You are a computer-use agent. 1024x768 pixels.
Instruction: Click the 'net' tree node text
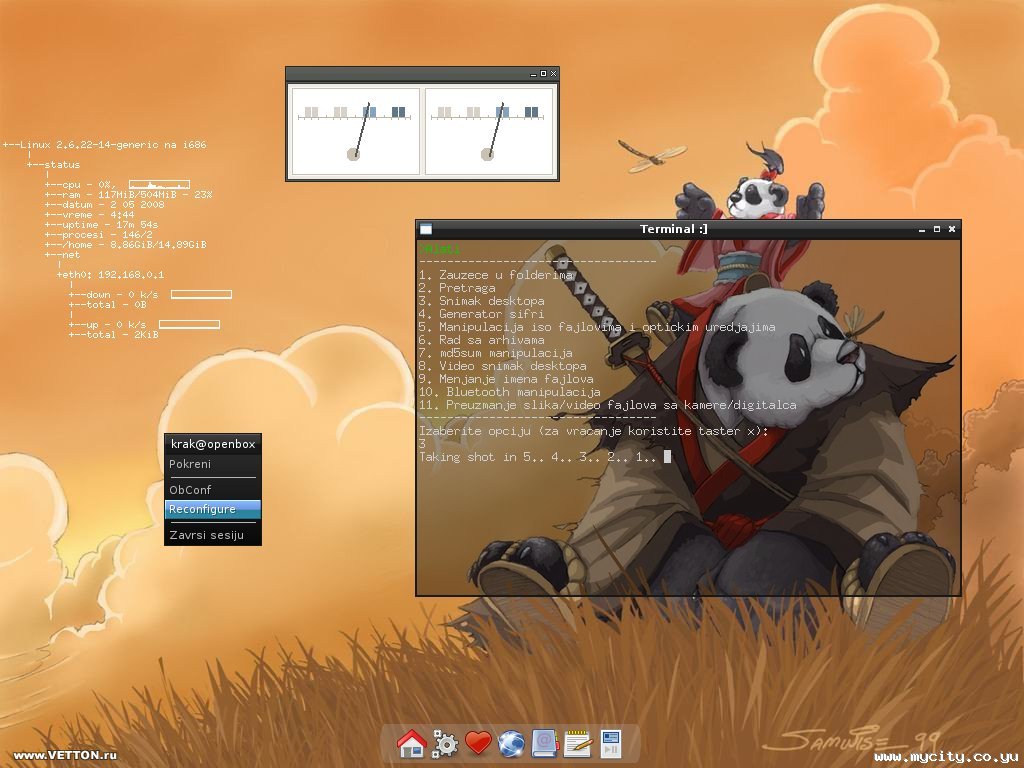pos(71,255)
